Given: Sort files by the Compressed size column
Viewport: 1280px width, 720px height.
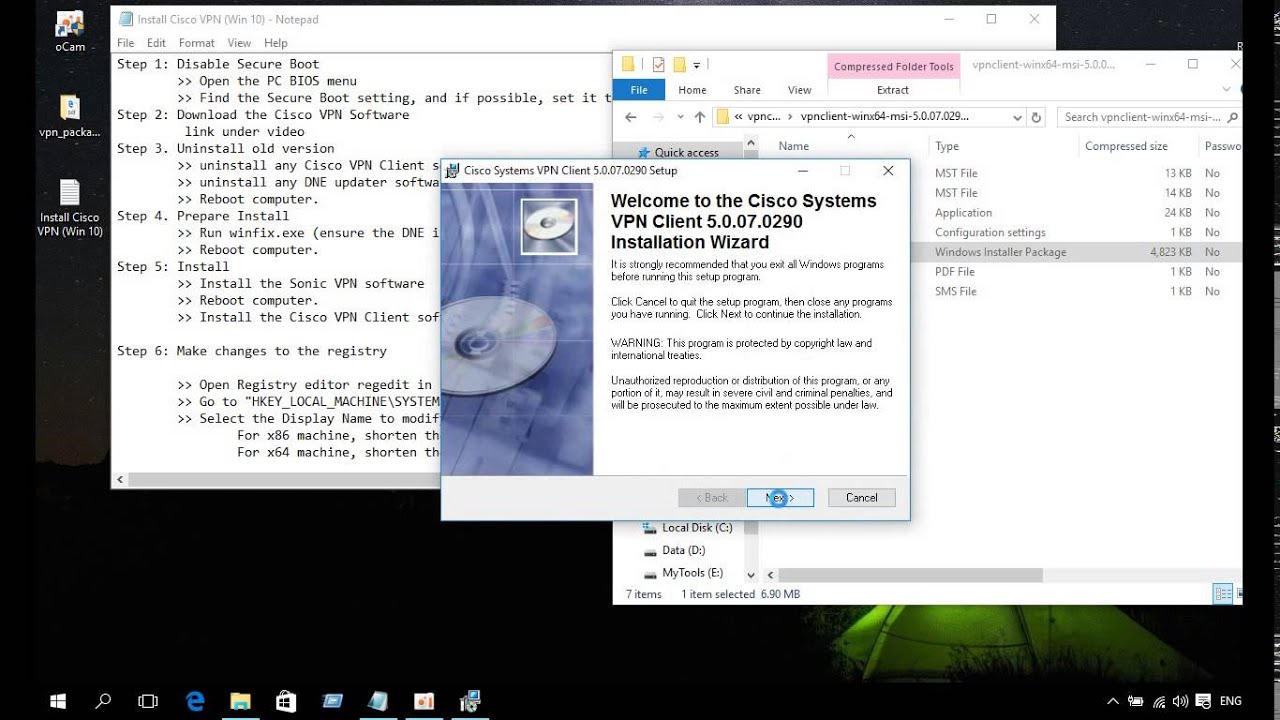Looking at the screenshot, I should [1126, 146].
